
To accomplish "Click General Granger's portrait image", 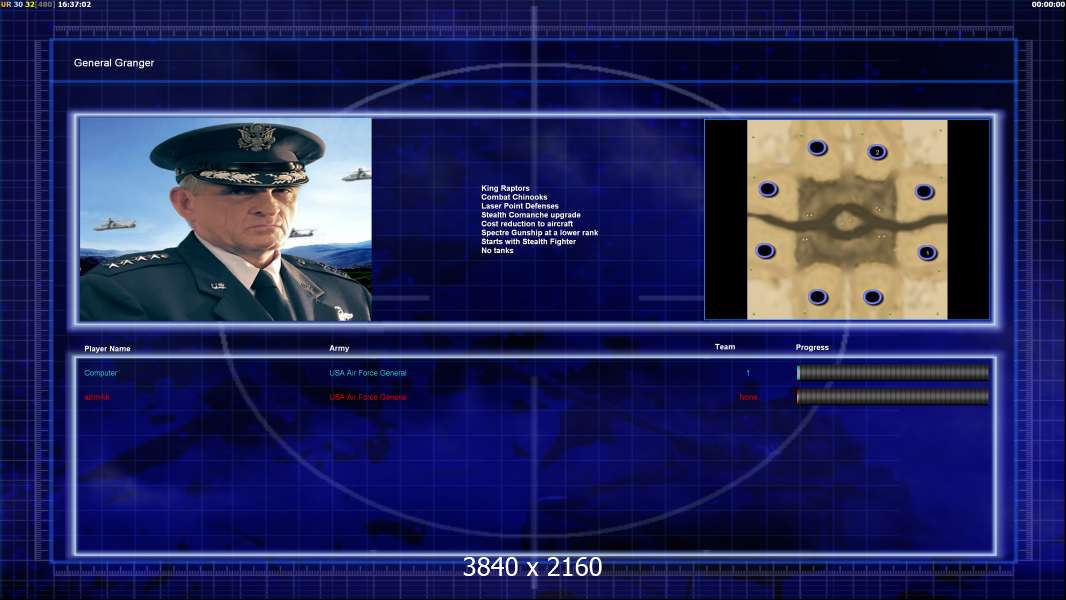I will (226, 219).
